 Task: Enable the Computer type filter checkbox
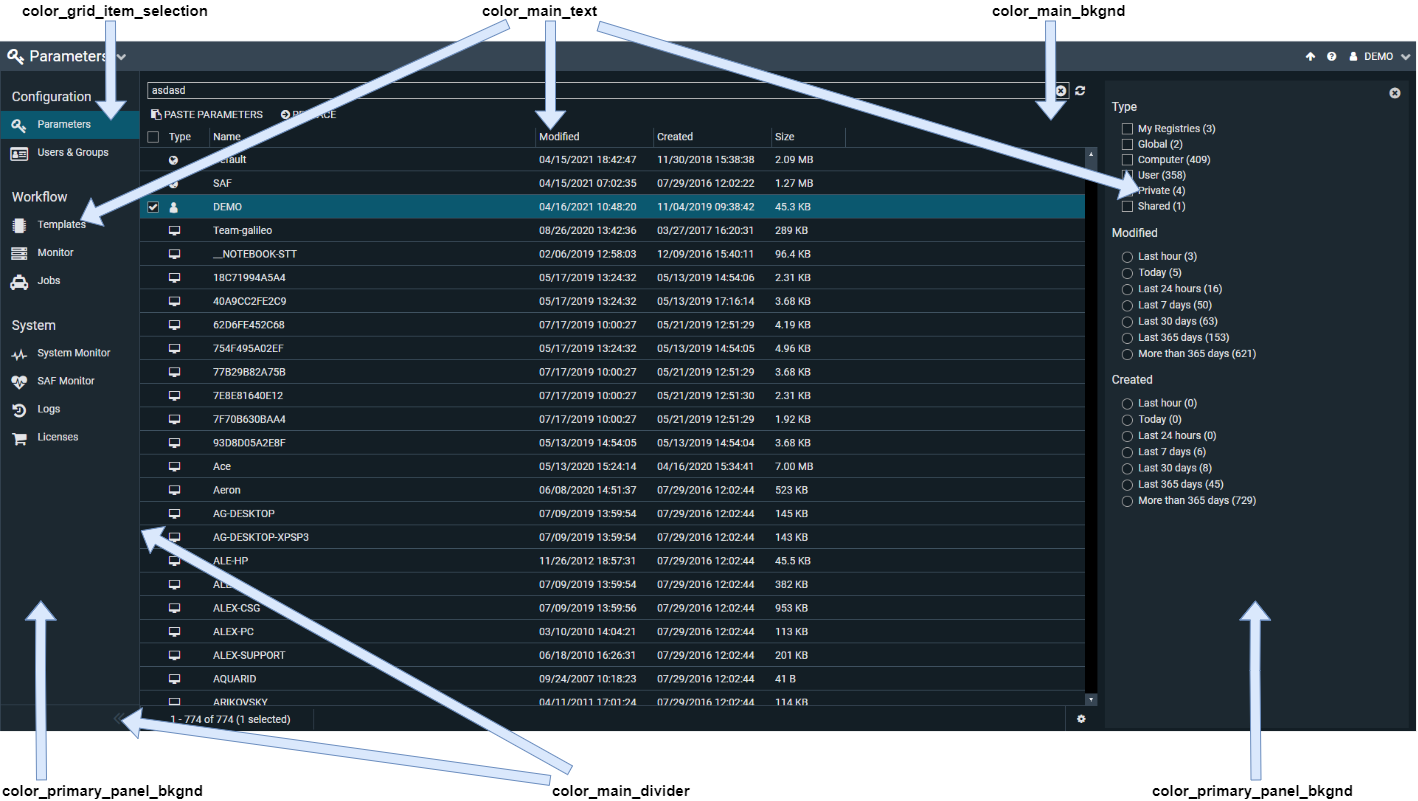pyautogui.click(x=1128, y=160)
